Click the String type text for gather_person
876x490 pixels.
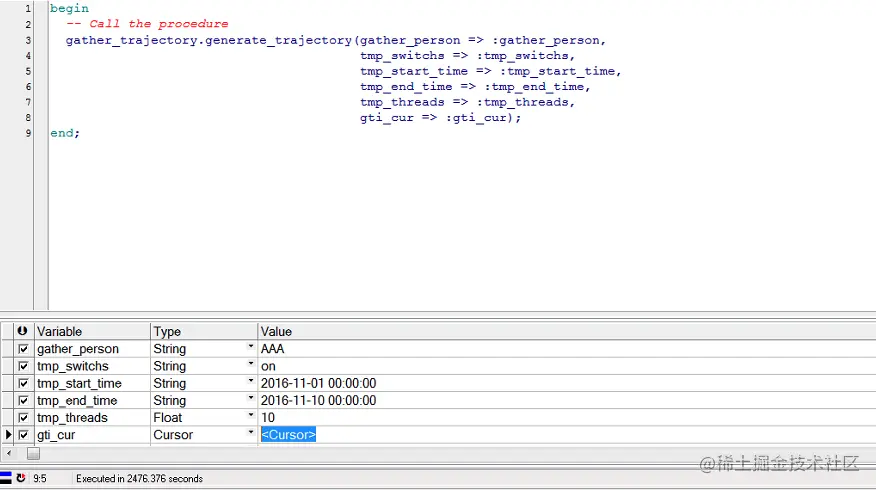coord(170,349)
